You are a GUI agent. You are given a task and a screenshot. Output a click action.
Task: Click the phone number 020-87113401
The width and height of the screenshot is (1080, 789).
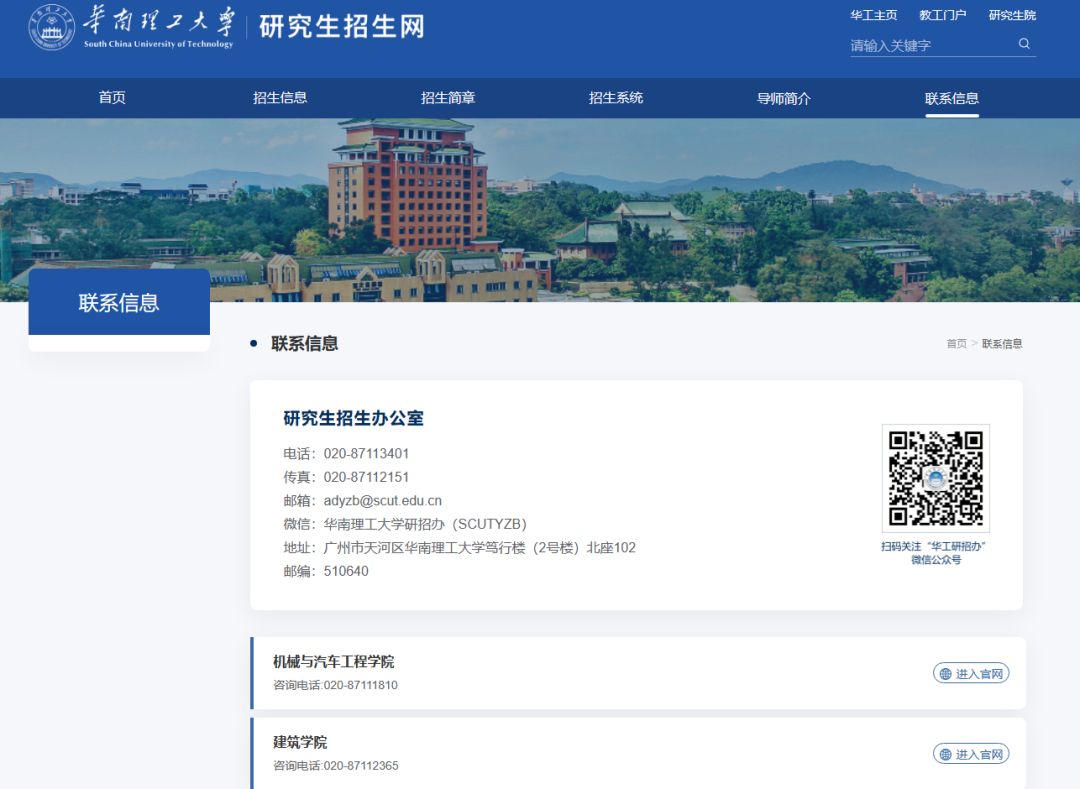(x=366, y=454)
